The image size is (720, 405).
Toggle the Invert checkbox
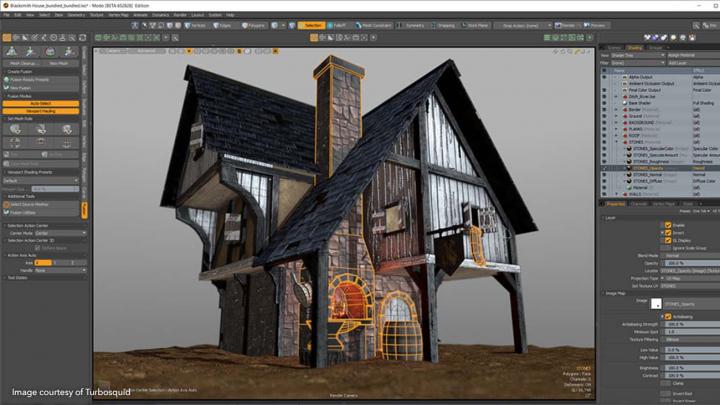(x=668, y=233)
